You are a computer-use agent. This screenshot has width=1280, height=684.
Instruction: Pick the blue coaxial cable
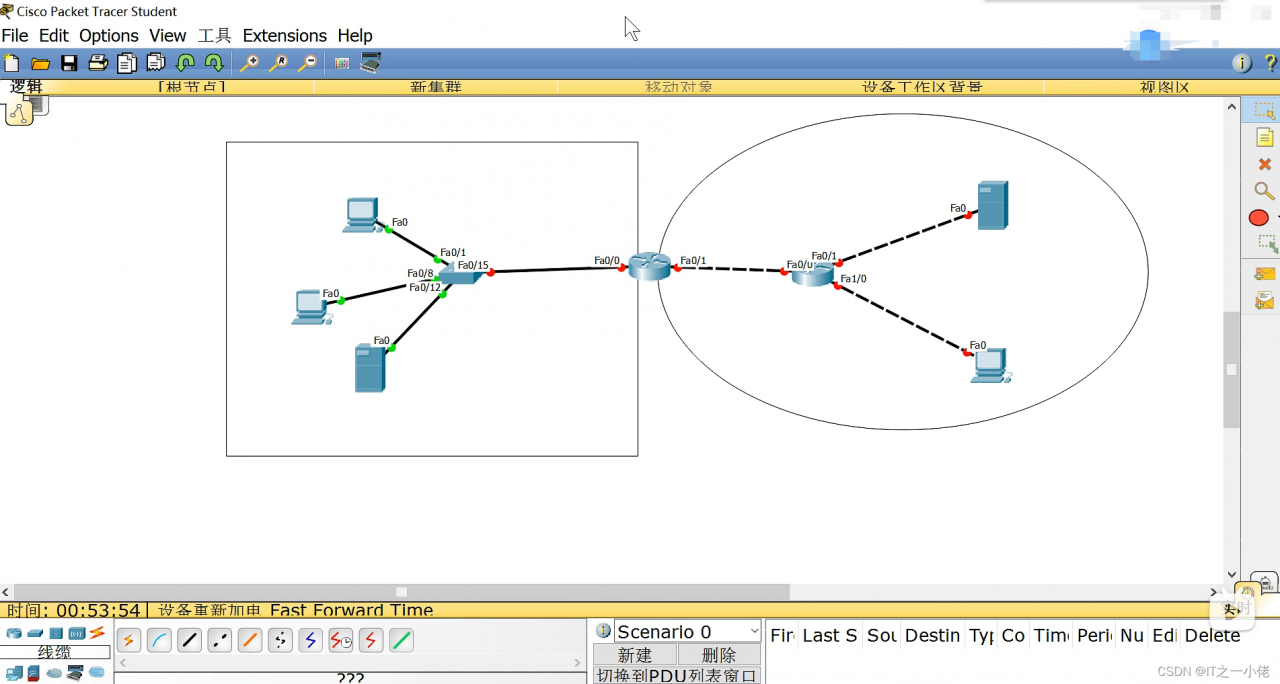click(310, 641)
